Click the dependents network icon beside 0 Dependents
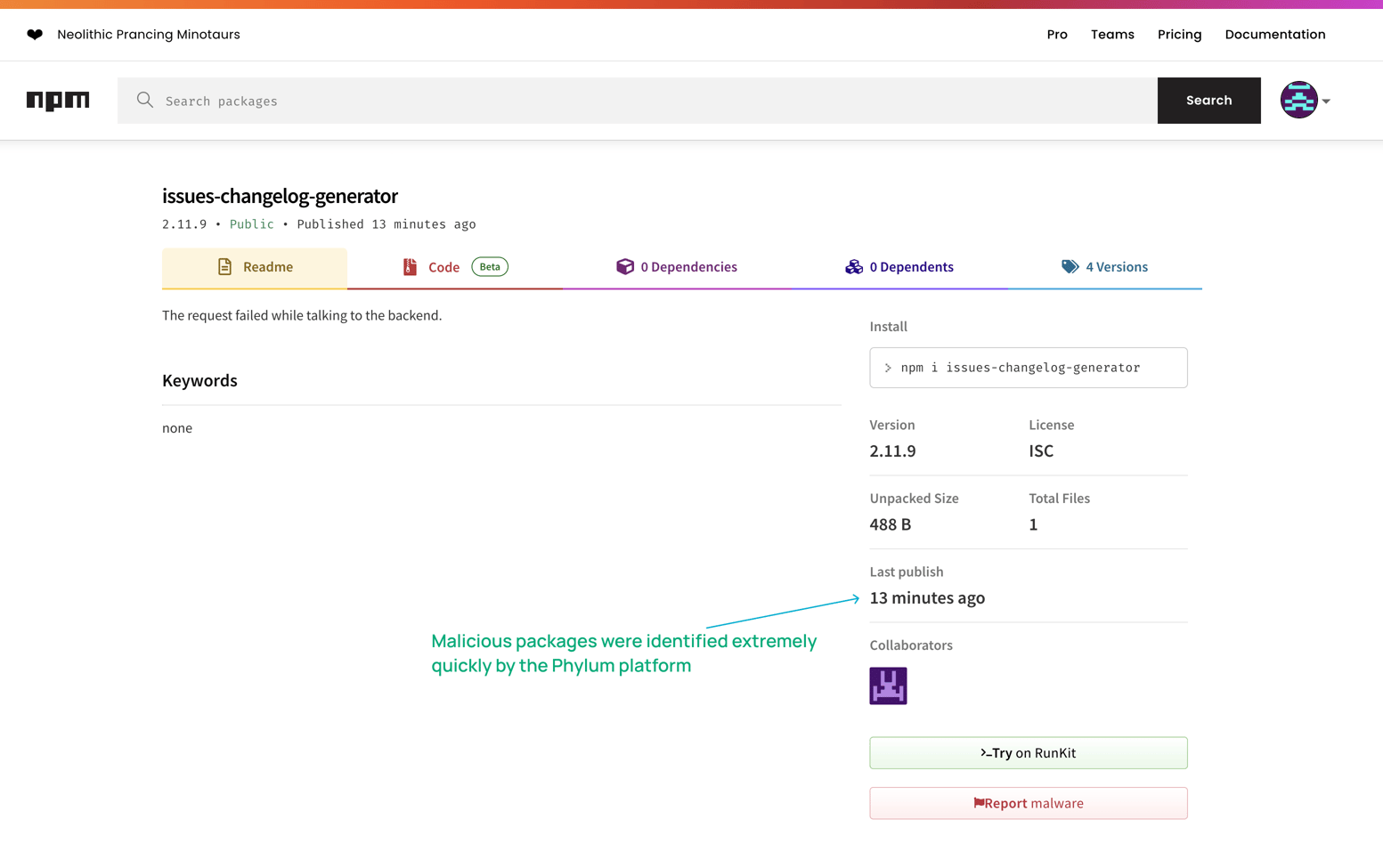This screenshot has height=868, width=1383. tap(854, 266)
